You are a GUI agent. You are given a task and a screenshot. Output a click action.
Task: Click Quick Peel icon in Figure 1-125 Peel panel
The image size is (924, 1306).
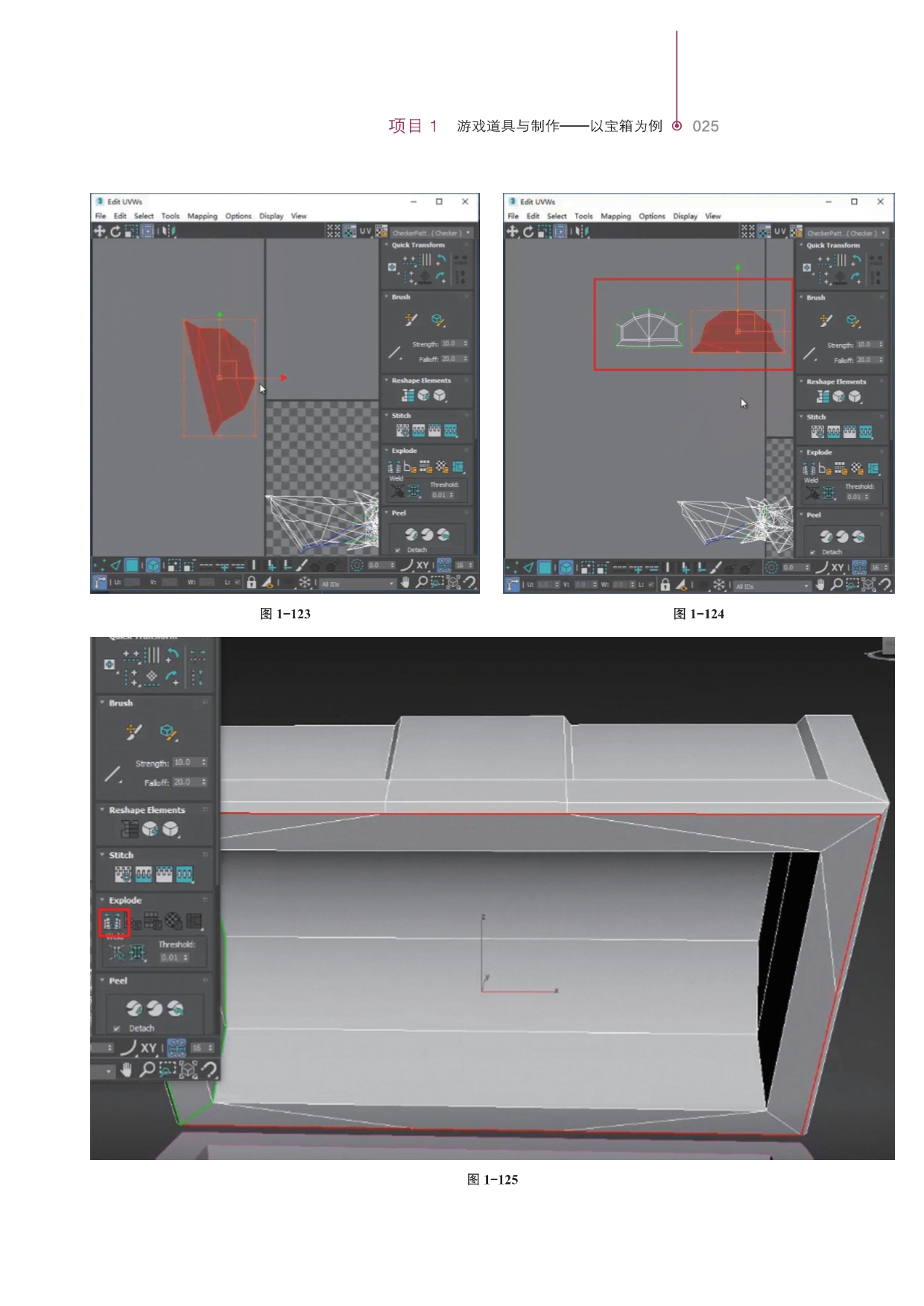[x=134, y=1008]
